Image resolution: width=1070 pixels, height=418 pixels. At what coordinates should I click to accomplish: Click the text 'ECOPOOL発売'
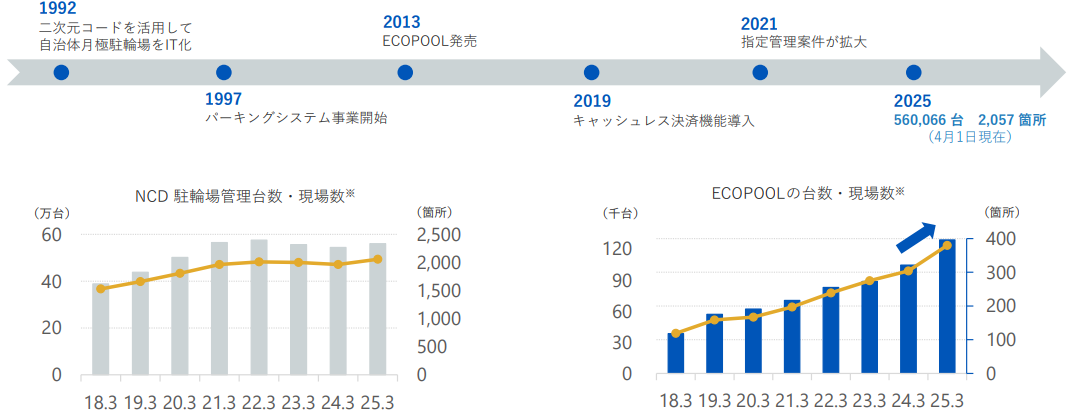tap(430, 41)
